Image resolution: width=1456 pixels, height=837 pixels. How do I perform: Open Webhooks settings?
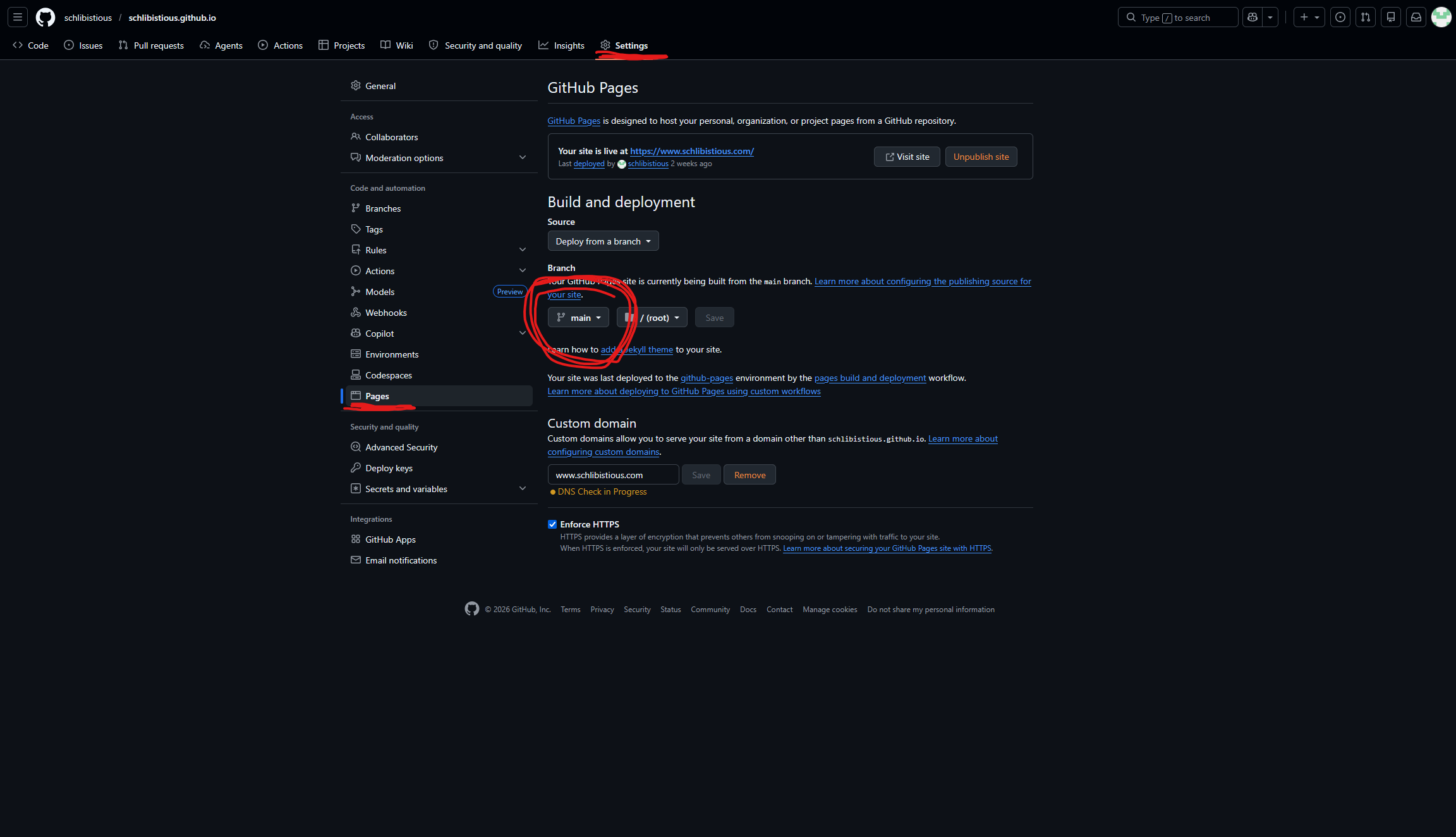tap(439, 313)
